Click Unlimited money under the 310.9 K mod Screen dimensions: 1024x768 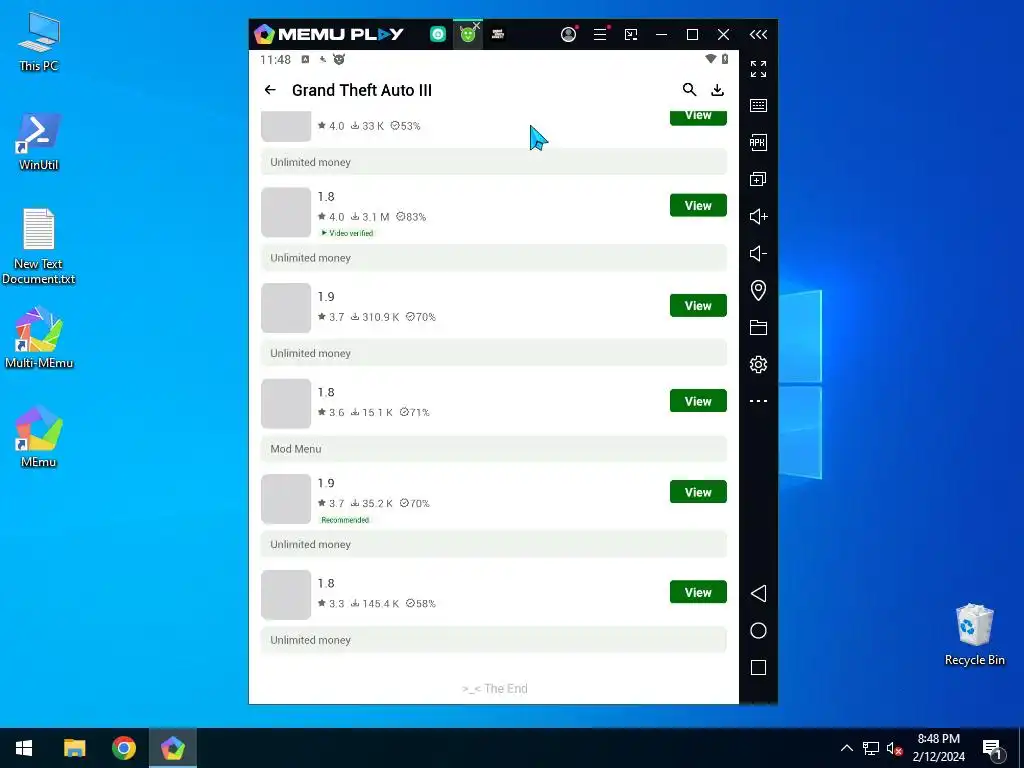click(x=494, y=353)
